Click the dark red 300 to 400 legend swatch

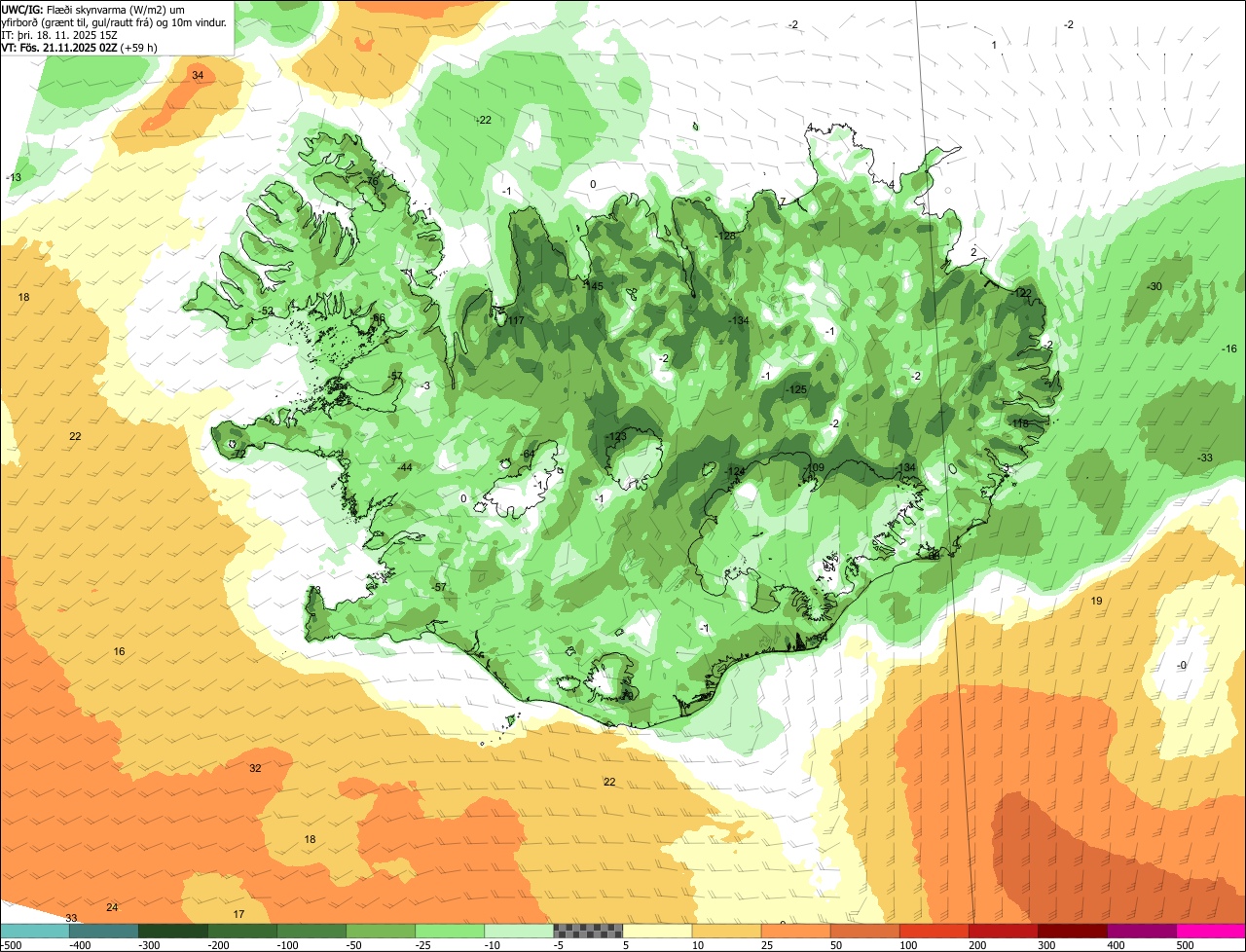pyautogui.click(x=1072, y=931)
